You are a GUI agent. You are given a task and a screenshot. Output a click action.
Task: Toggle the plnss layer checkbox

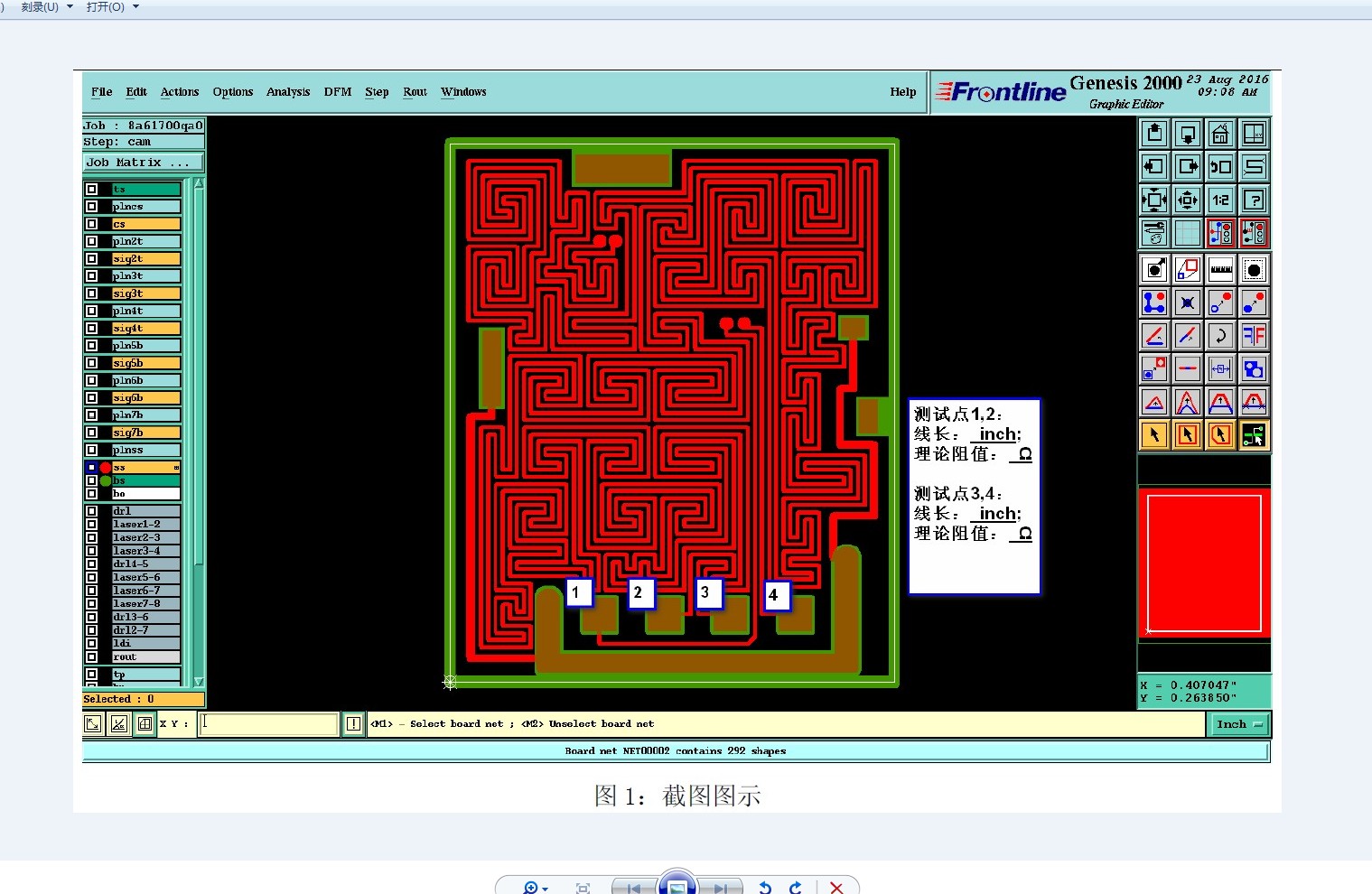91,450
